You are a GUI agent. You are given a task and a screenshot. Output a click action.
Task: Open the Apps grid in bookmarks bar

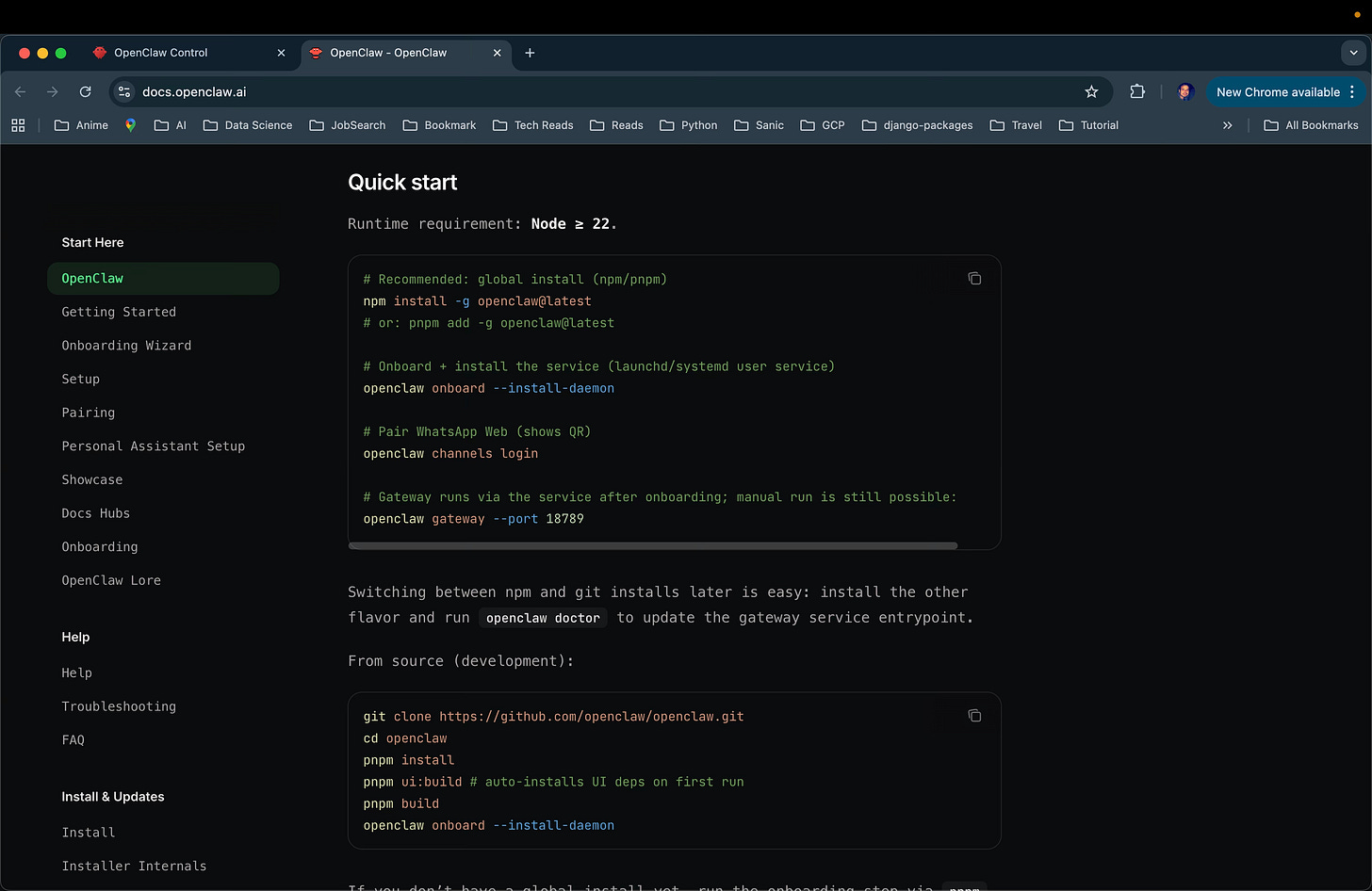[18, 125]
